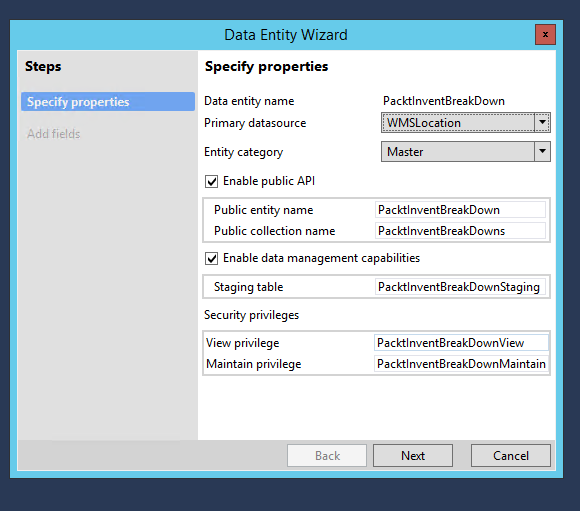Toggle Enable data management capabilities checkbox
The image size is (580, 511).
coord(212,258)
